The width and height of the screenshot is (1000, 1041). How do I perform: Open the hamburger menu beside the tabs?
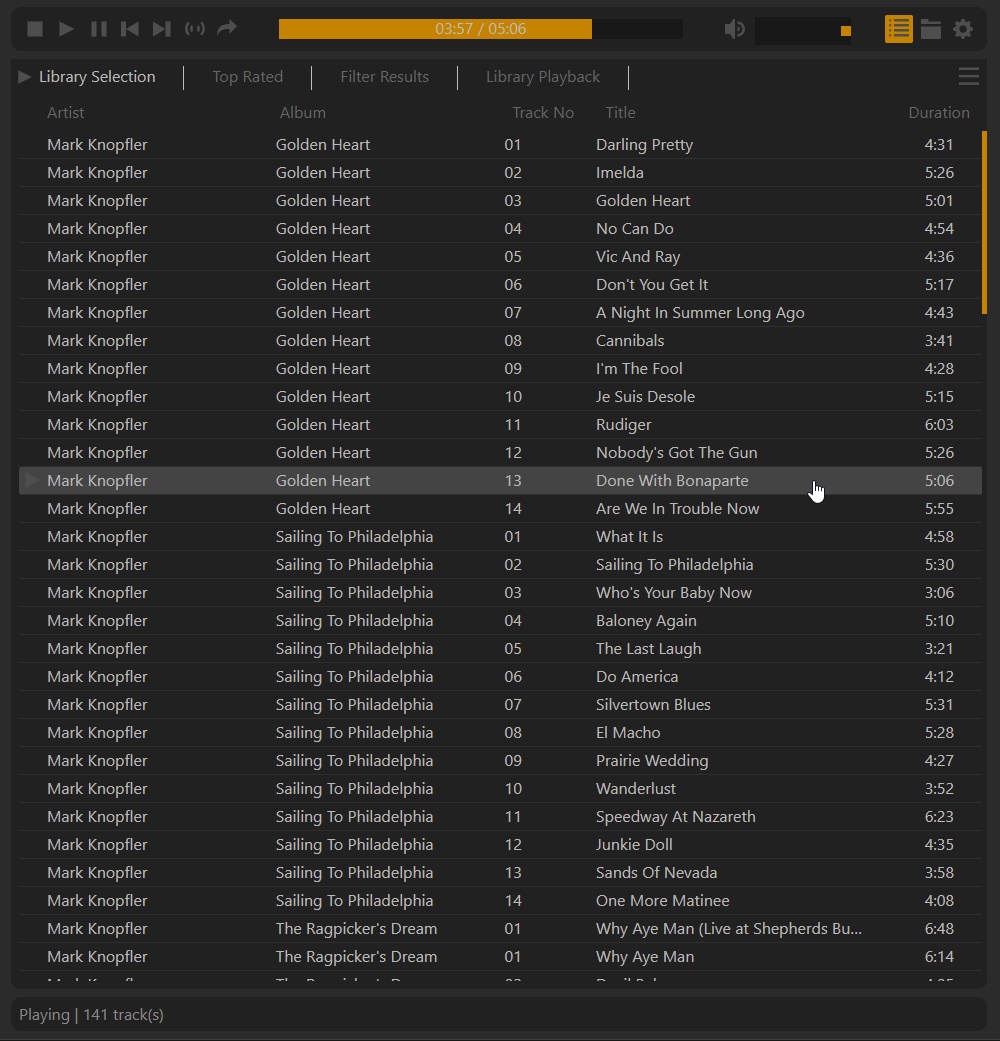(x=968, y=77)
